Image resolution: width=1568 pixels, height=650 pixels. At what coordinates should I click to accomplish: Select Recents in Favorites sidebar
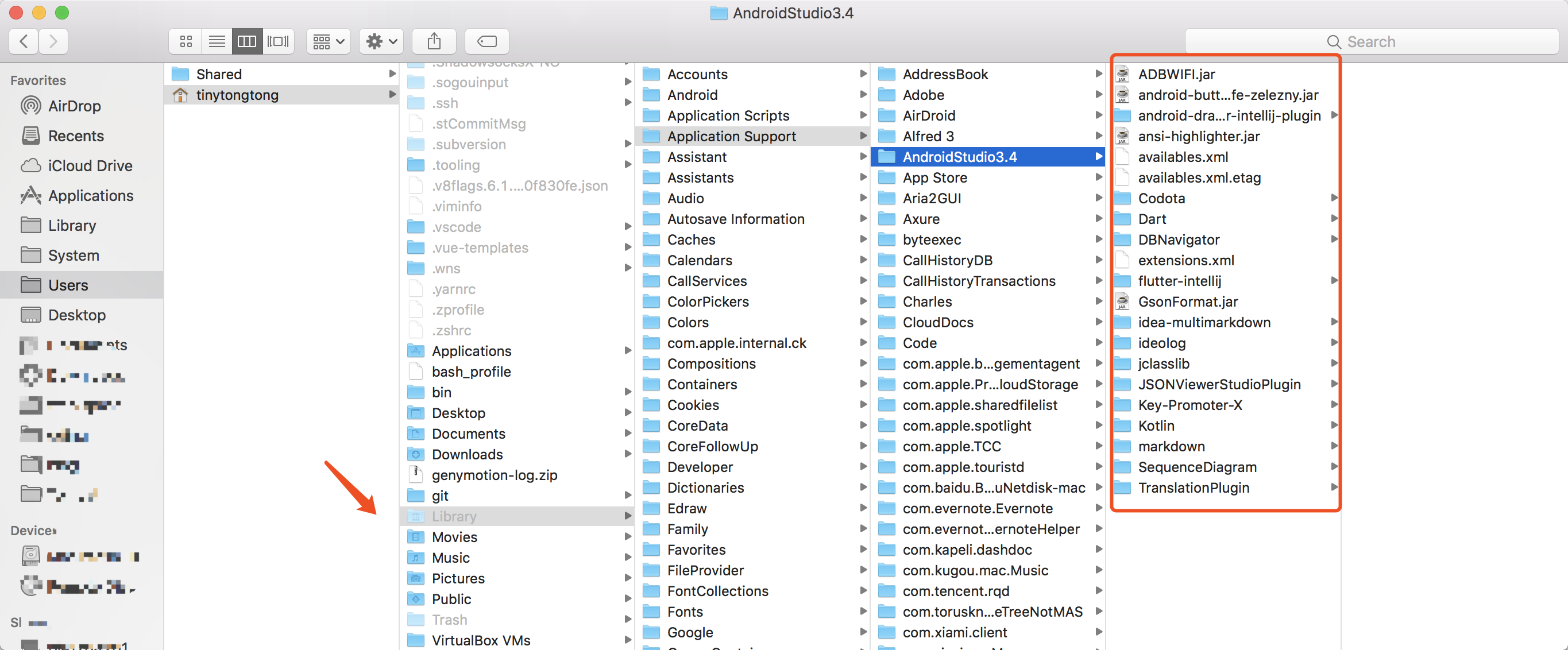tap(75, 136)
